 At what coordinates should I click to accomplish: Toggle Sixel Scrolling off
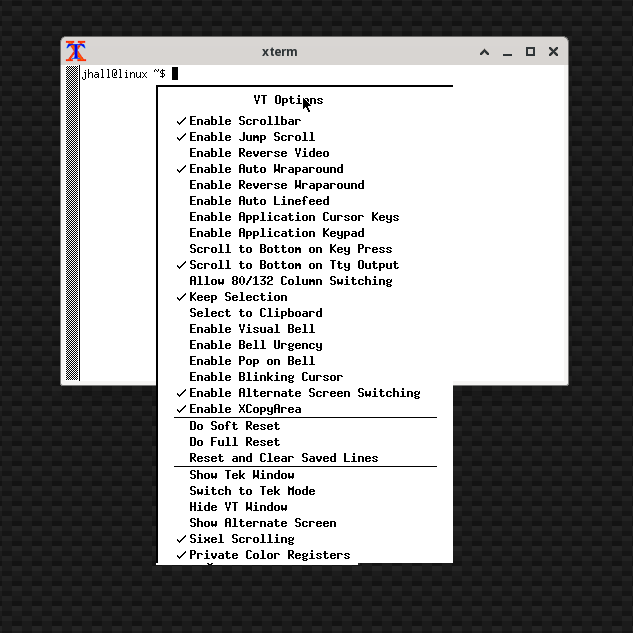[305, 539]
